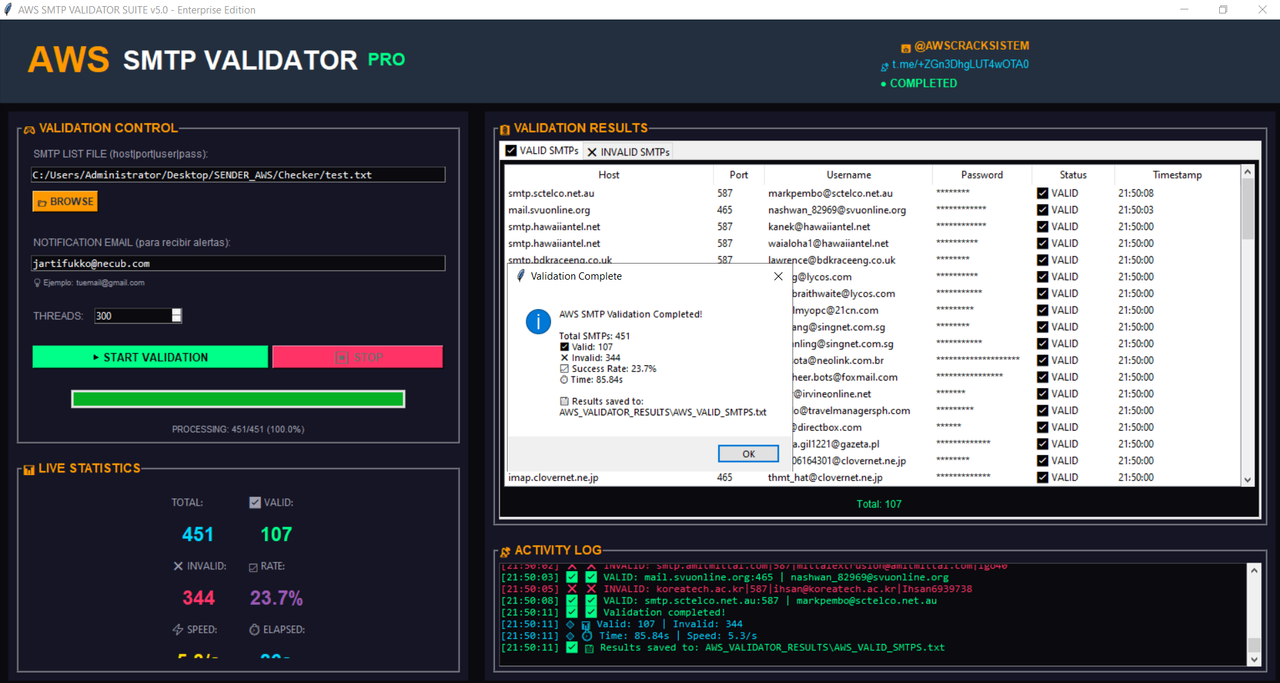Click the folder icon on the BROWSE button
This screenshot has width=1280, height=683.
tap(42, 202)
